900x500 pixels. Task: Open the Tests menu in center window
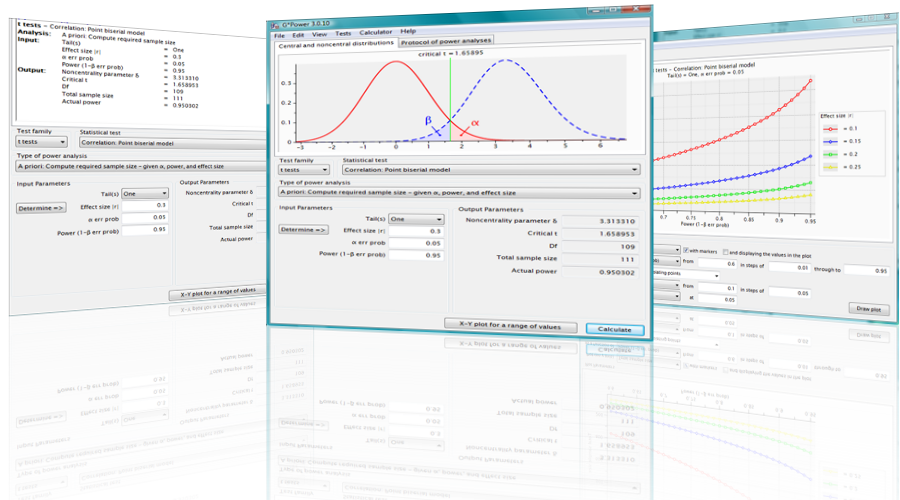[343, 33]
